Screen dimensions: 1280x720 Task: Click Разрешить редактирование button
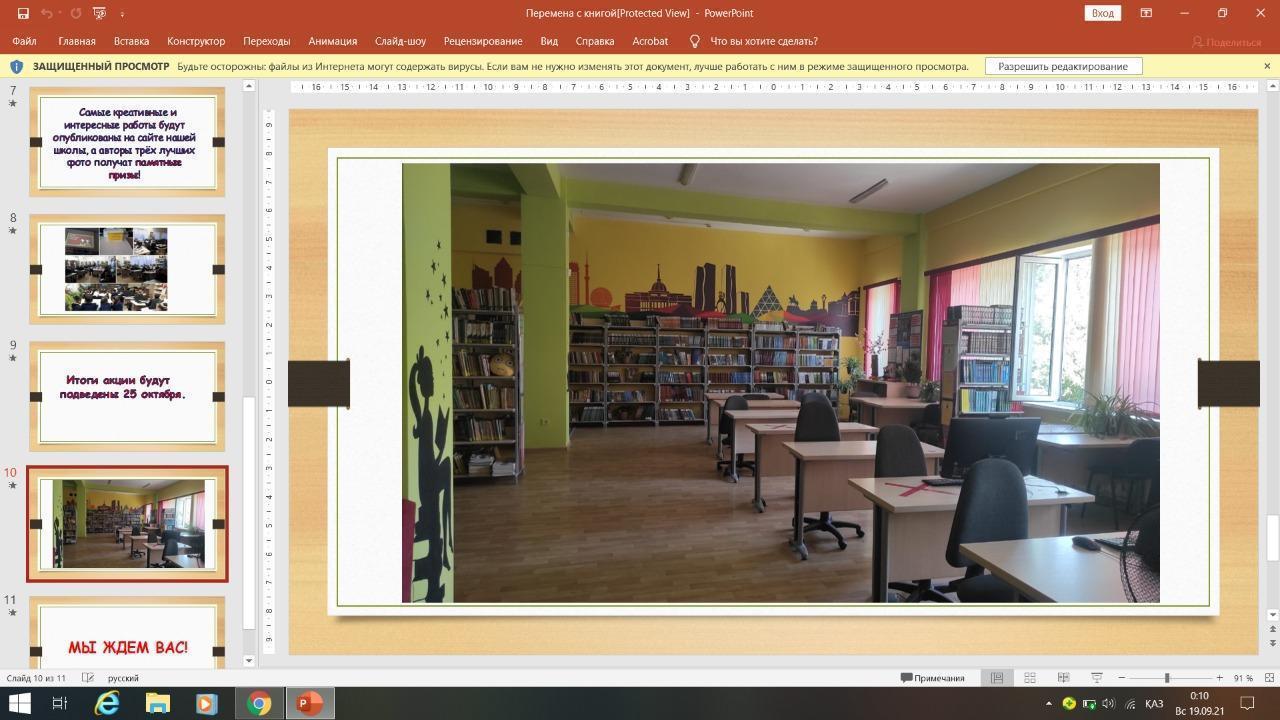click(1062, 66)
